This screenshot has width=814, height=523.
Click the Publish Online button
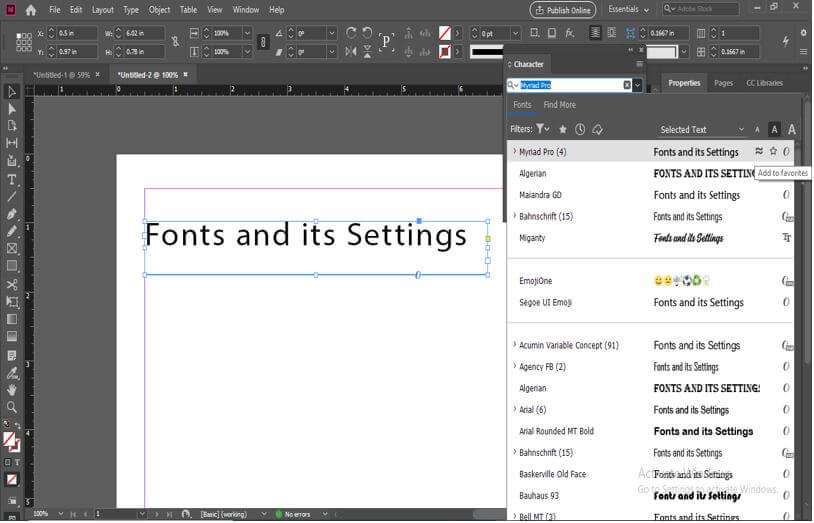point(562,10)
